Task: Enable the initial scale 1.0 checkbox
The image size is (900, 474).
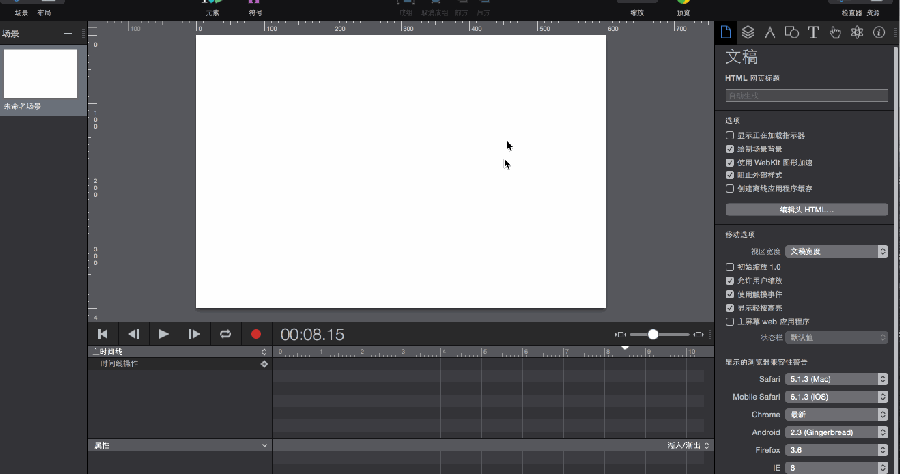Action: pyautogui.click(x=730, y=268)
